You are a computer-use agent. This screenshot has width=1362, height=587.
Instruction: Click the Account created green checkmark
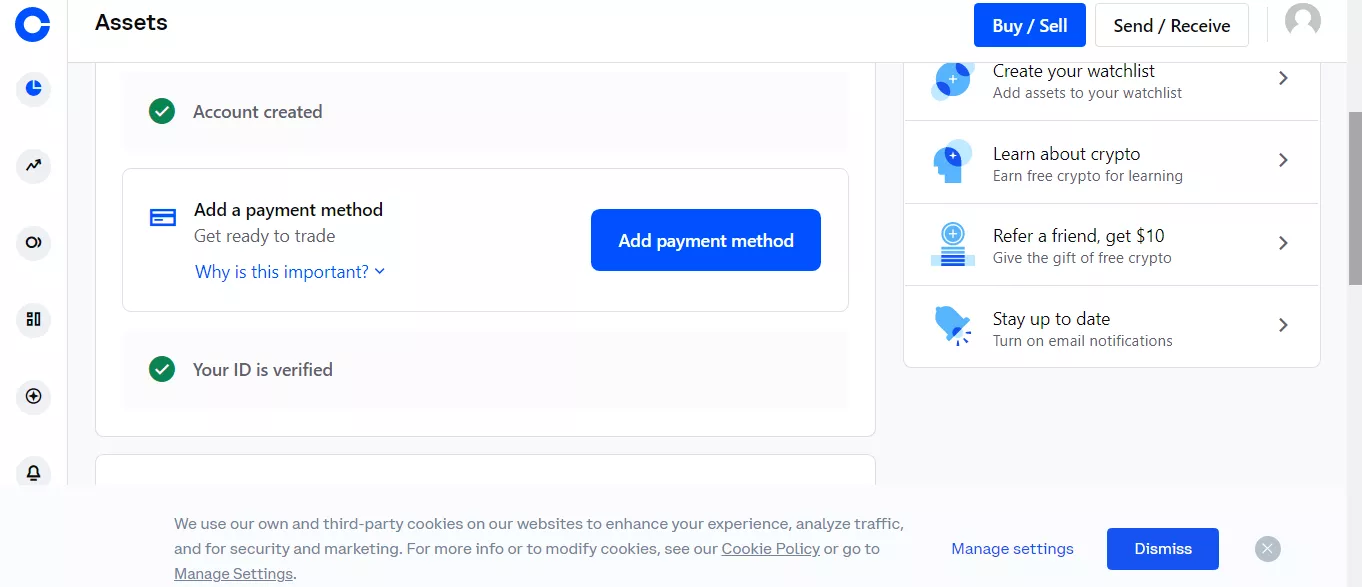161,111
